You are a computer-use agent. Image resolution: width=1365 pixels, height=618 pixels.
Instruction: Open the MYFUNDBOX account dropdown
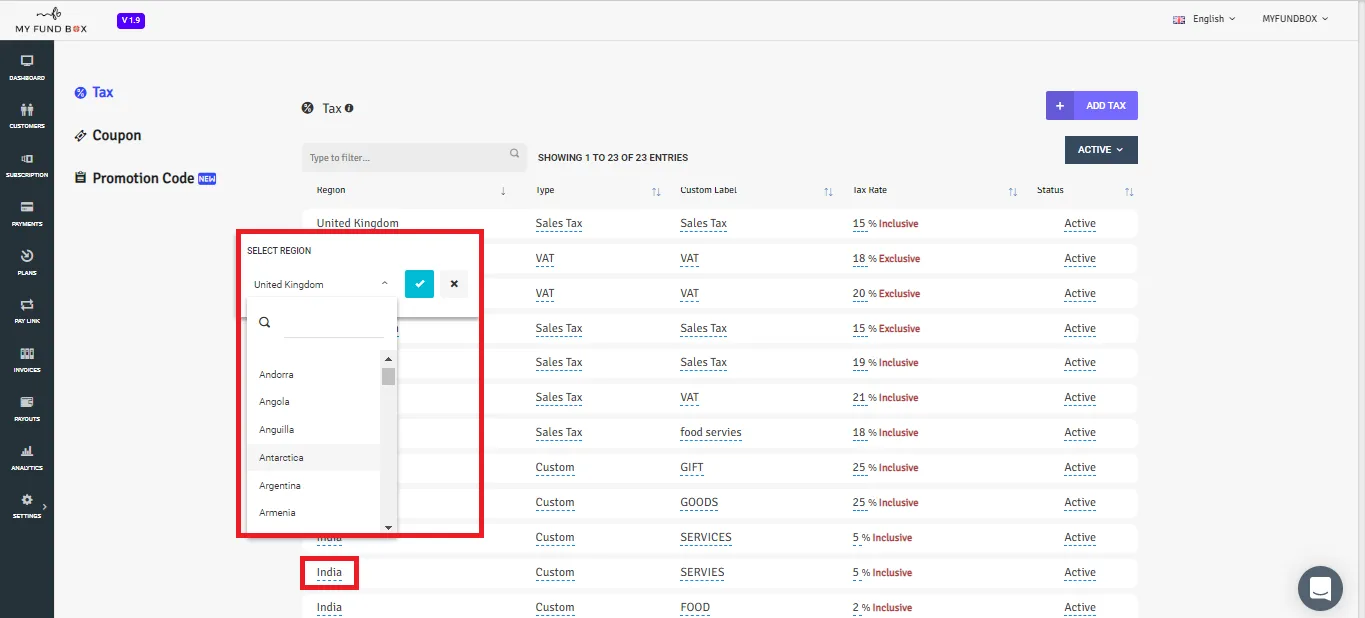pos(1293,19)
